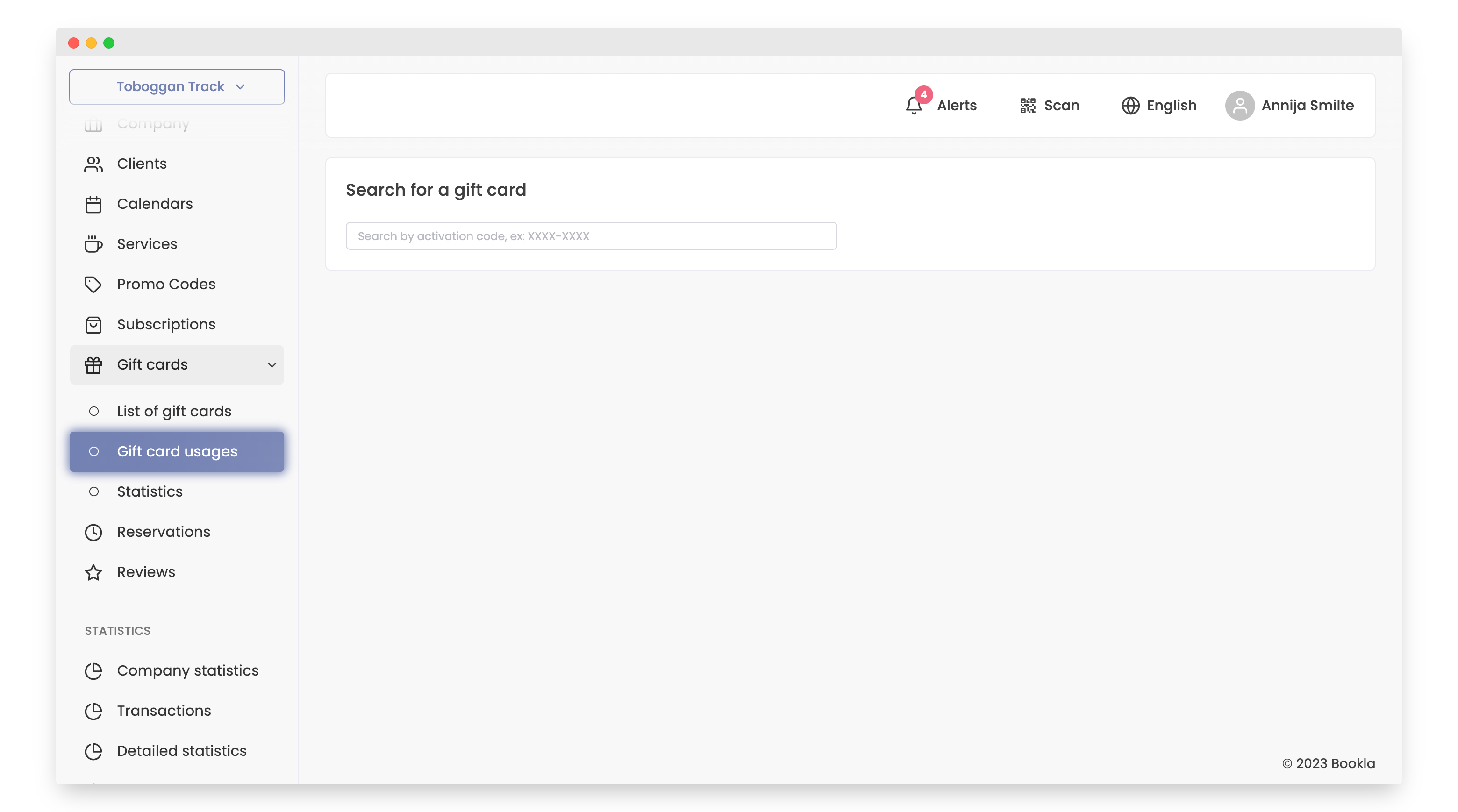The height and width of the screenshot is (812, 1458).
Task: Click the Gift cards gift box icon
Action: coord(93,365)
